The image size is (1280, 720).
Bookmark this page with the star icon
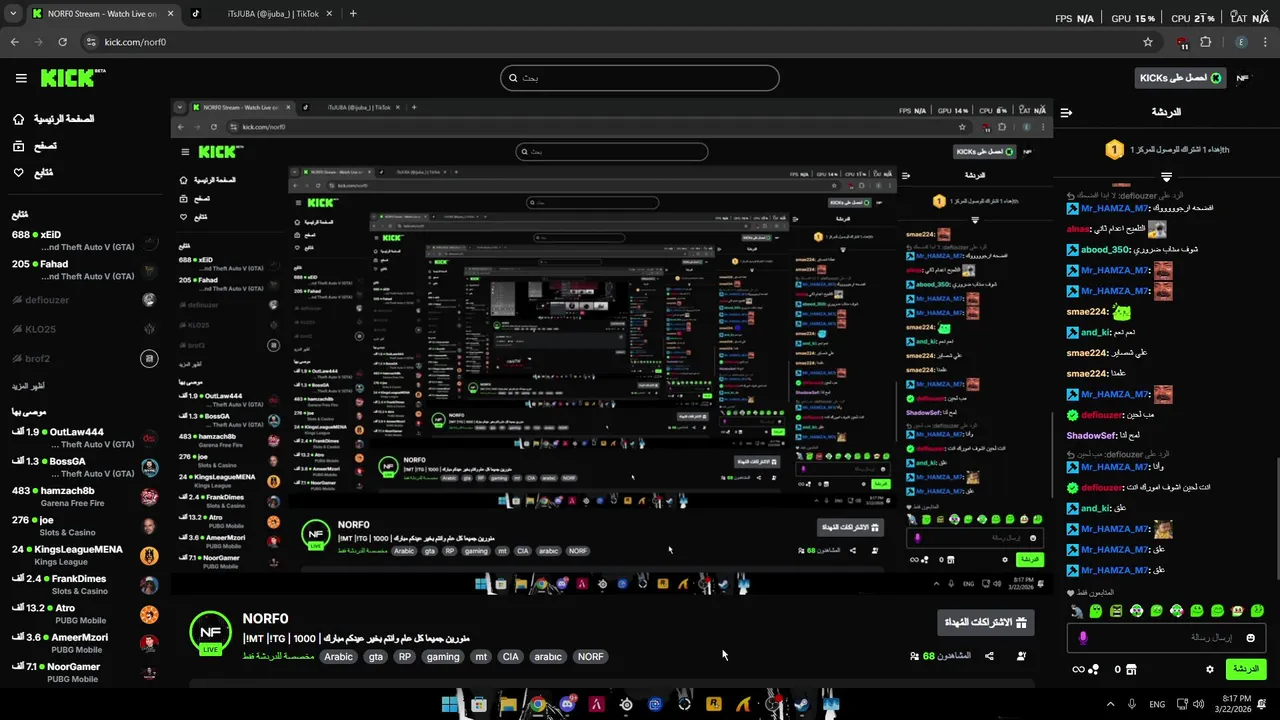pyautogui.click(x=1148, y=42)
